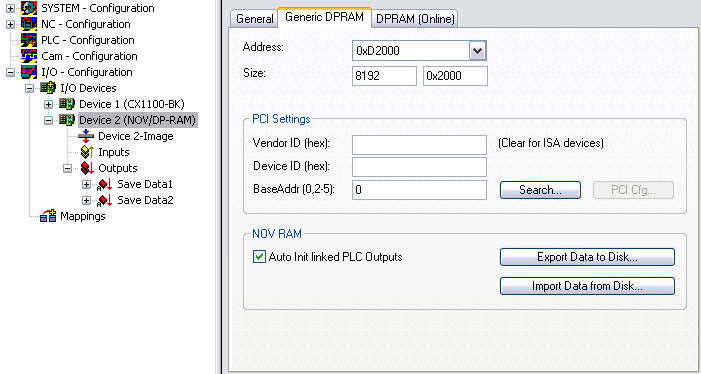
Task: Click Import Data from Disk button
Action: click(587, 286)
